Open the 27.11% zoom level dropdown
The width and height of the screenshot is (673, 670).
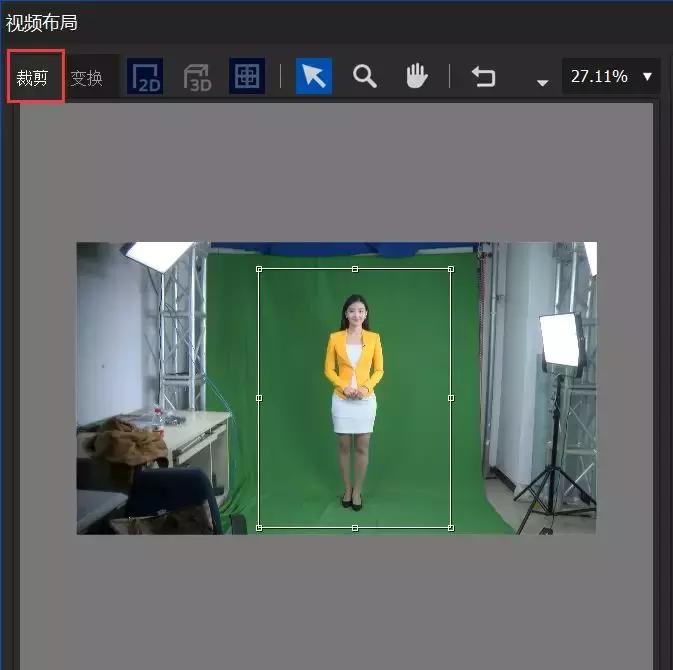coord(611,76)
